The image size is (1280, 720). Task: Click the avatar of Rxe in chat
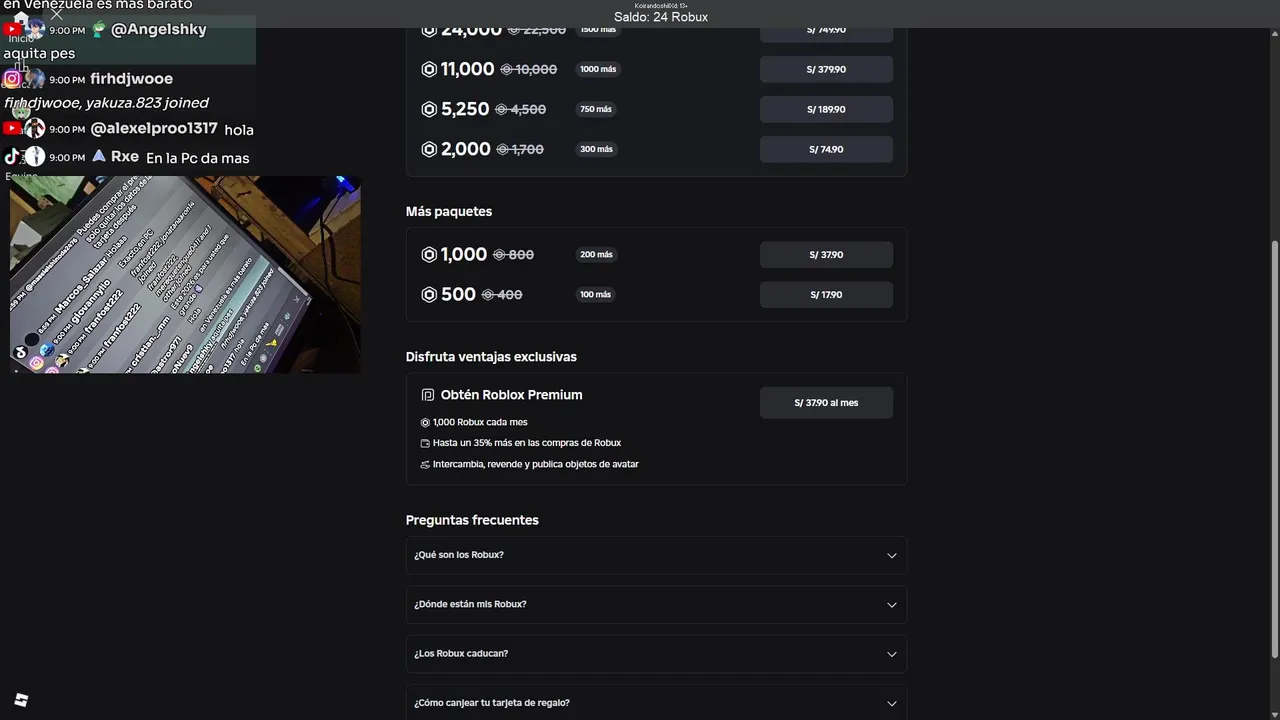coord(35,157)
